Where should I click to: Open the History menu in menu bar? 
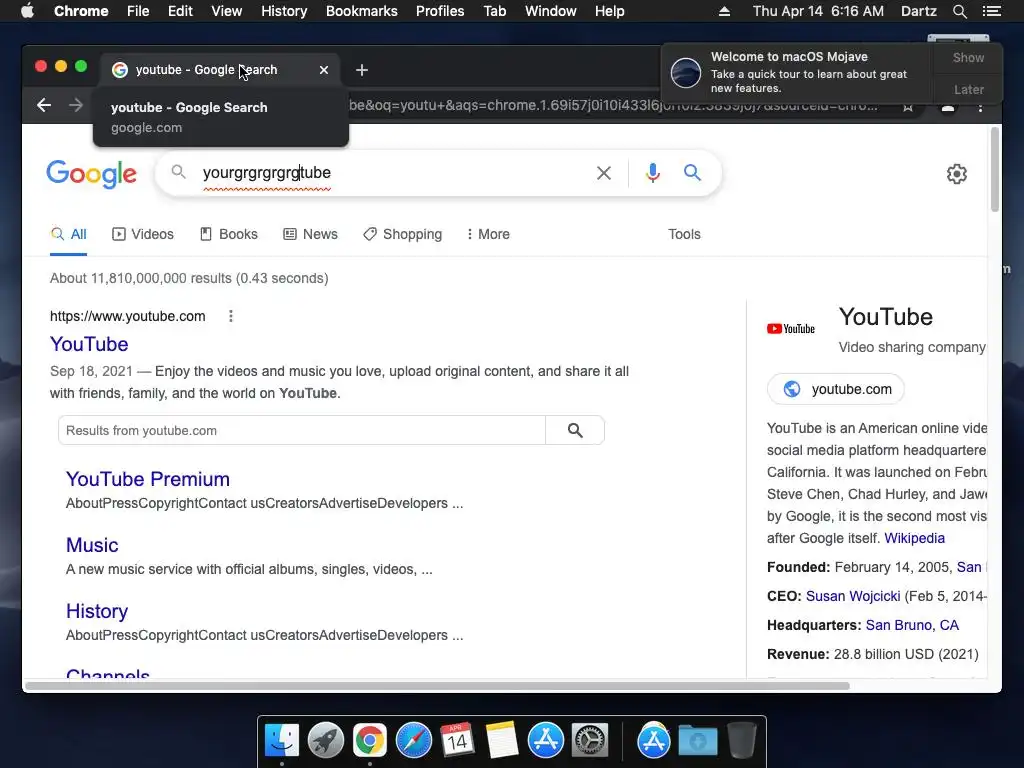tap(284, 11)
